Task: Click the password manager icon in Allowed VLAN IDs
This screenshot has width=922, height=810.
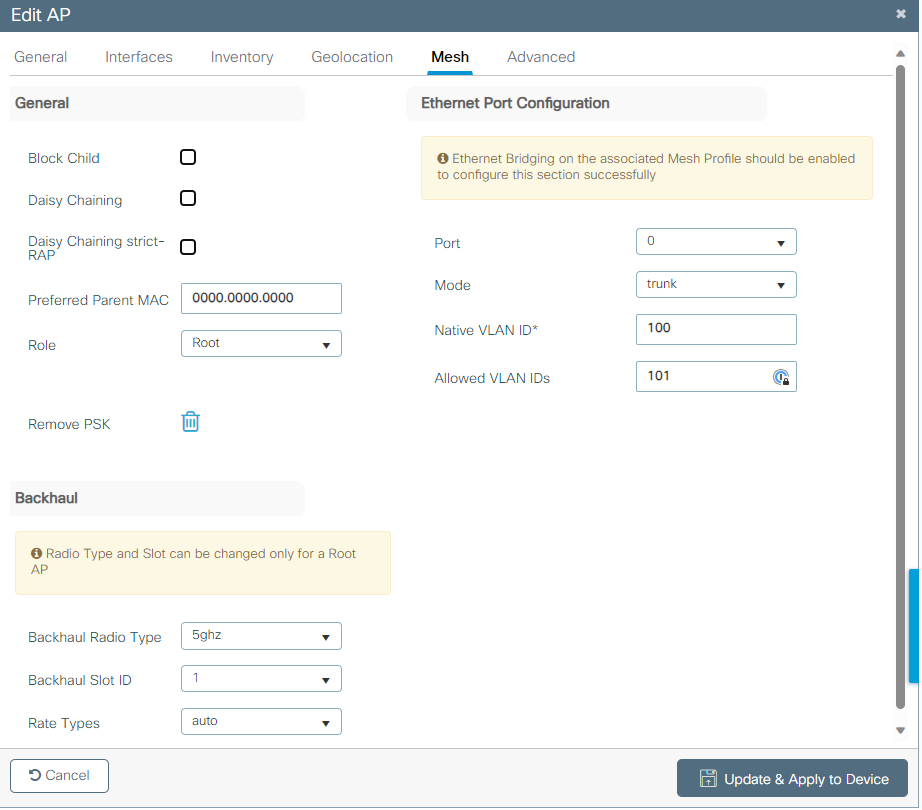Action: (781, 378)
